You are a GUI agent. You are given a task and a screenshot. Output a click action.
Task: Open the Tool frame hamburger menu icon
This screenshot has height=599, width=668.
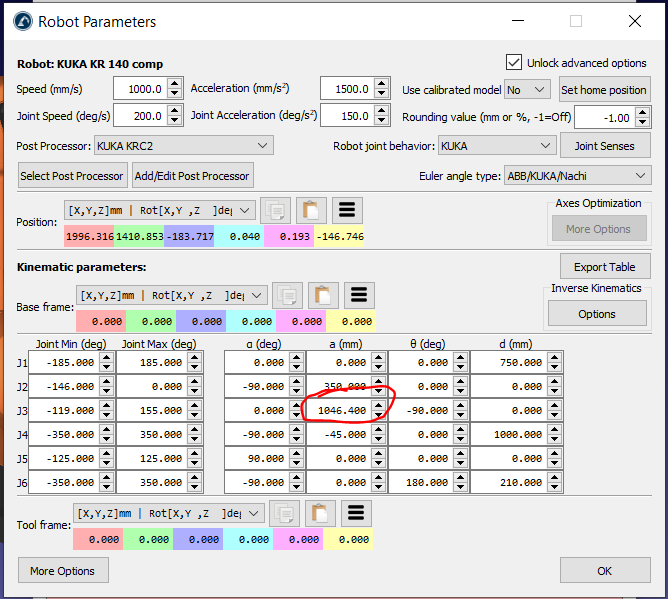(356, 513)
